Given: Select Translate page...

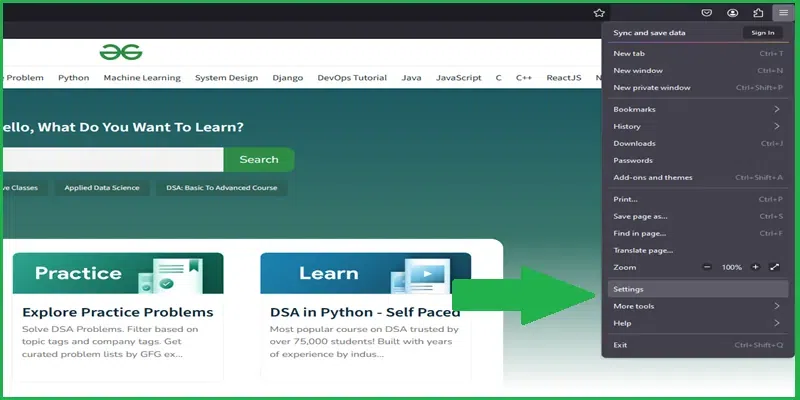Looking at the screenshot, I should pyautogui.click(x=697, y=251).
